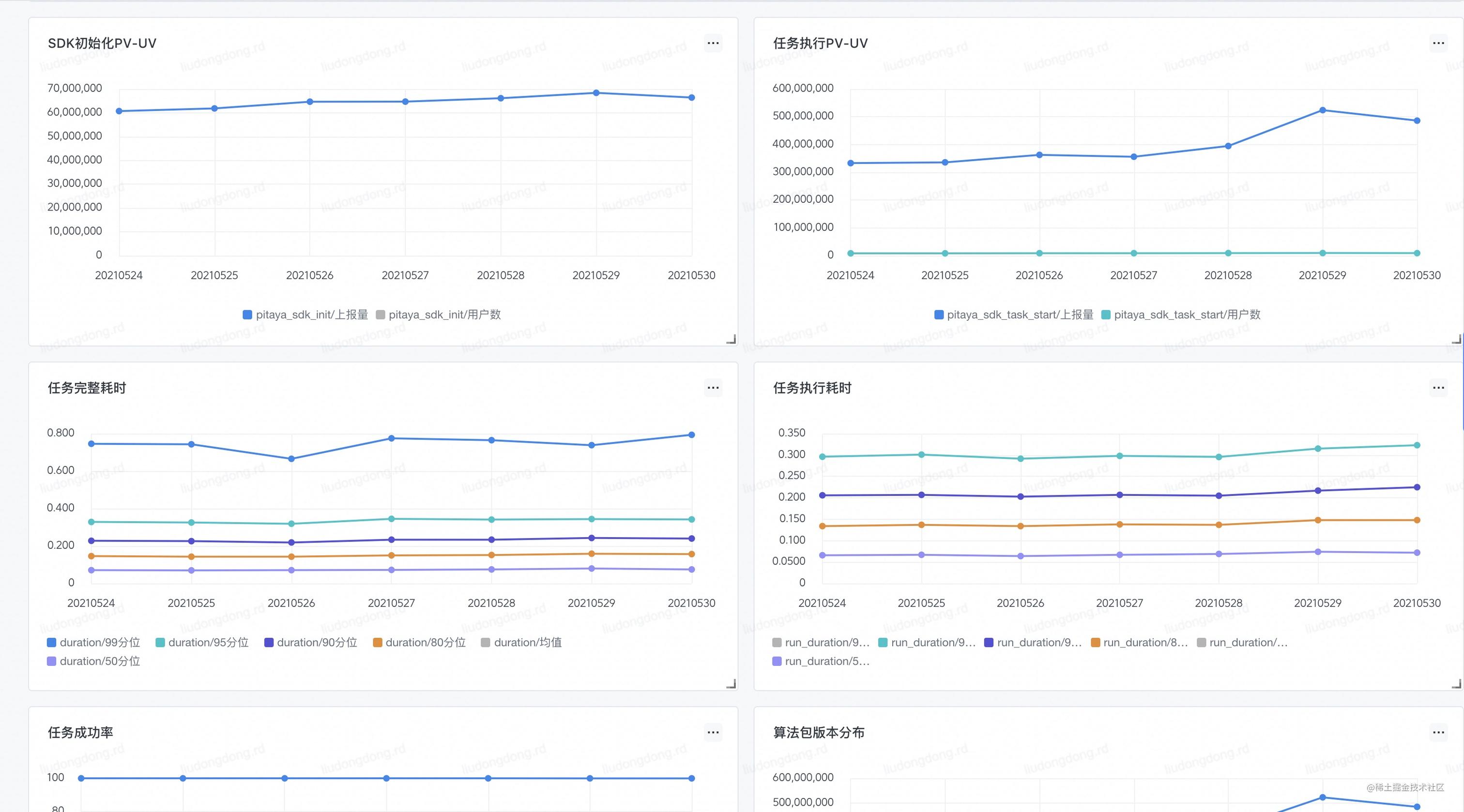
Task: Select the 20210527 point on duration/95分位 line
Action: (392, 519)
